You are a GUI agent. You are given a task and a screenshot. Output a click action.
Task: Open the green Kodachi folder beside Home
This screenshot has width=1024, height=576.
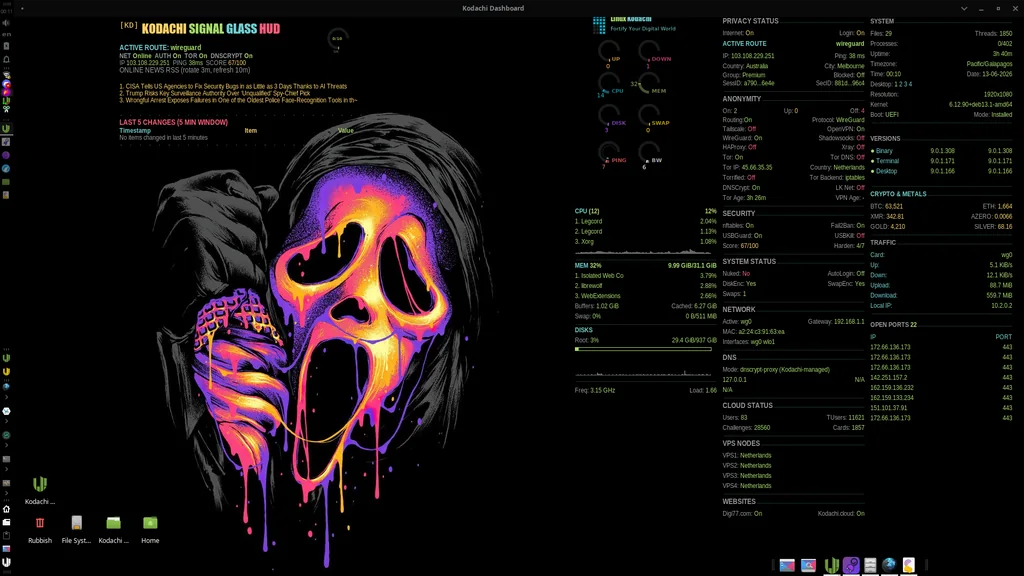114,523
